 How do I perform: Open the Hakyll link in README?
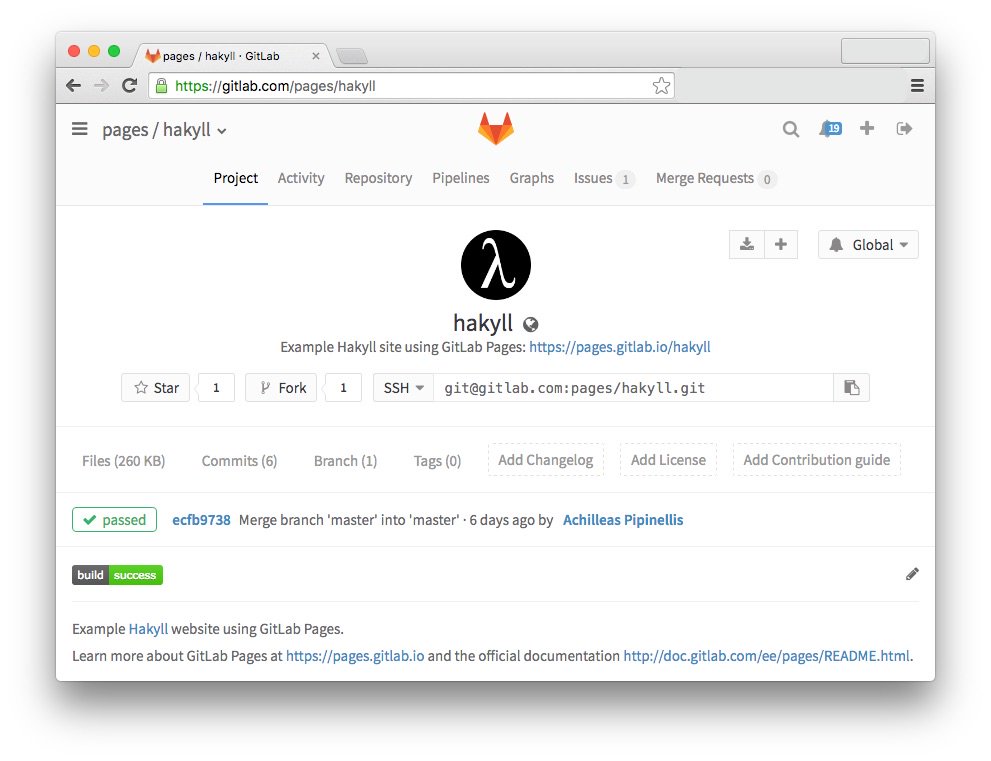149,629
